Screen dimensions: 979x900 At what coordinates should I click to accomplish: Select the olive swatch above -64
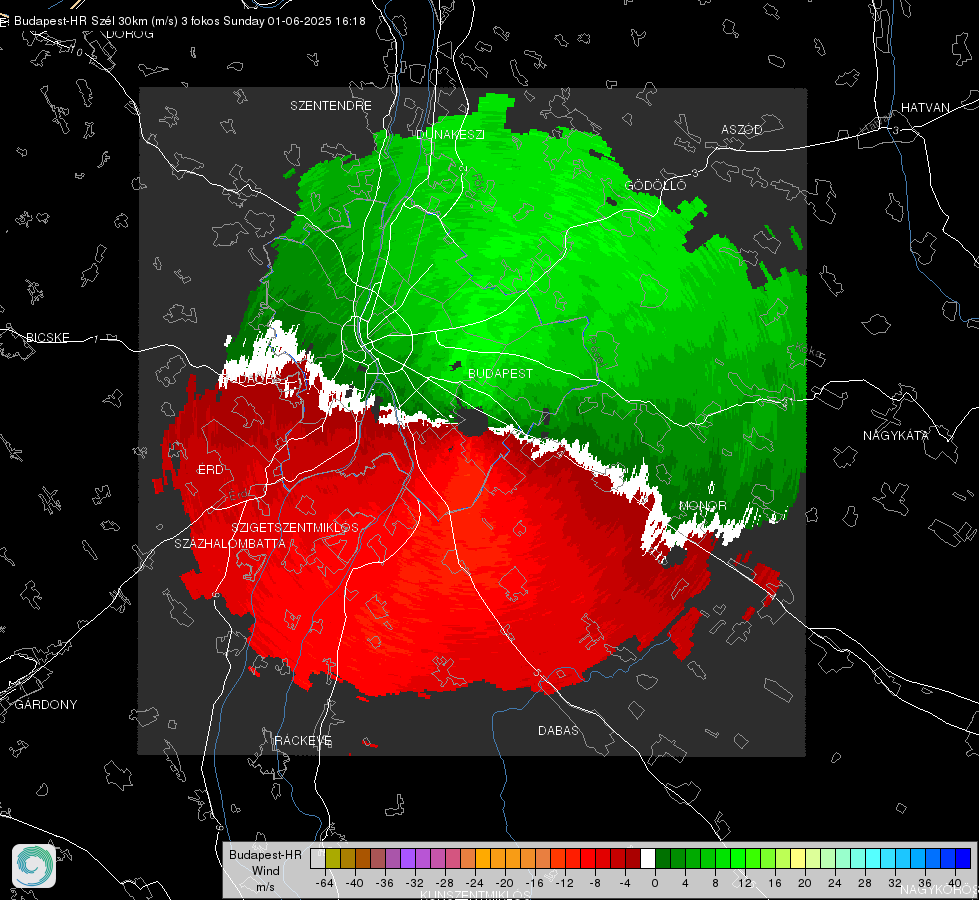(x=333, y=858)
